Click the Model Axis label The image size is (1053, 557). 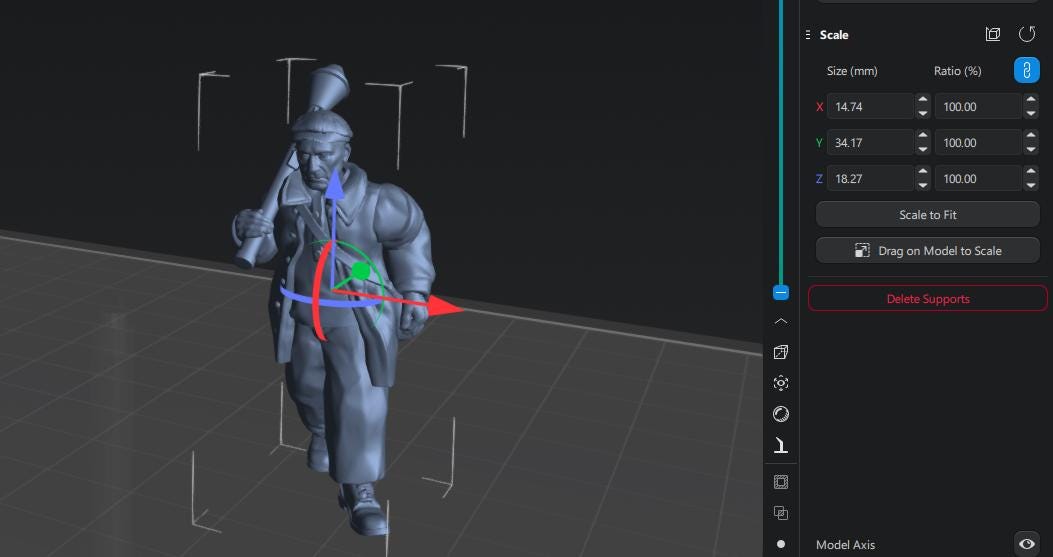click(845, 545)
